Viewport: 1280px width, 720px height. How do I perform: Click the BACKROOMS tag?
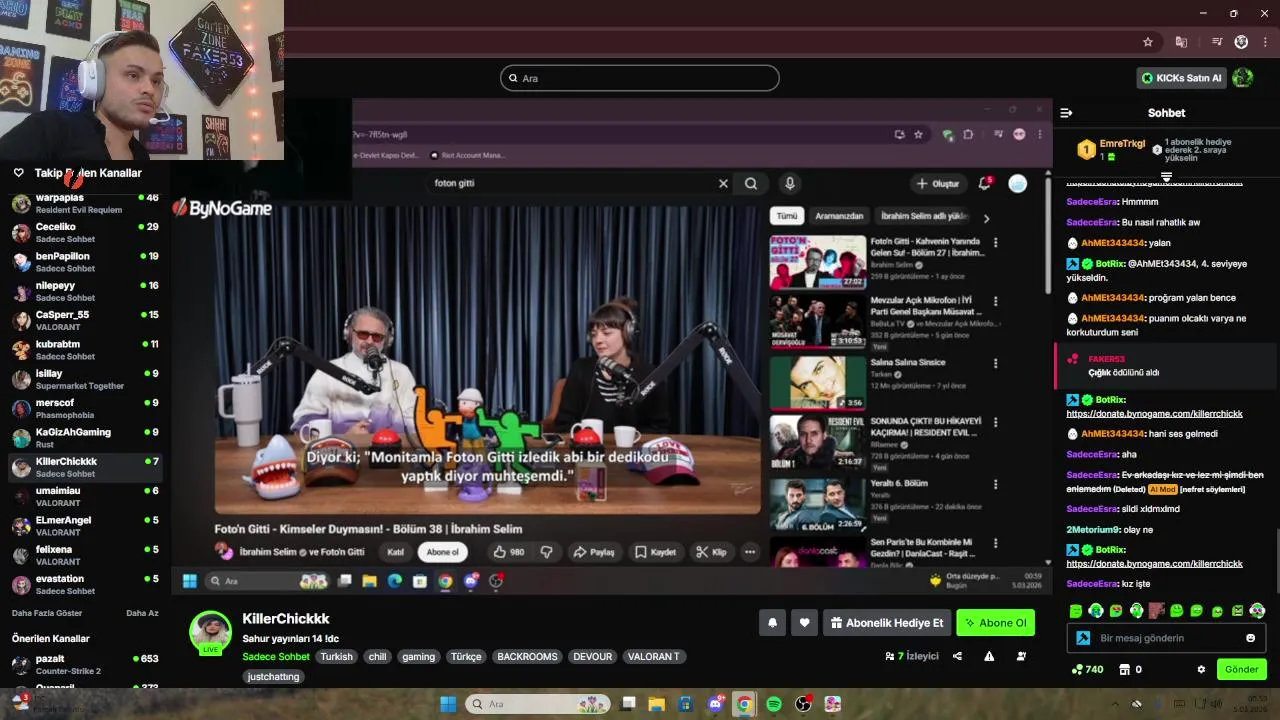click(527, 657)
